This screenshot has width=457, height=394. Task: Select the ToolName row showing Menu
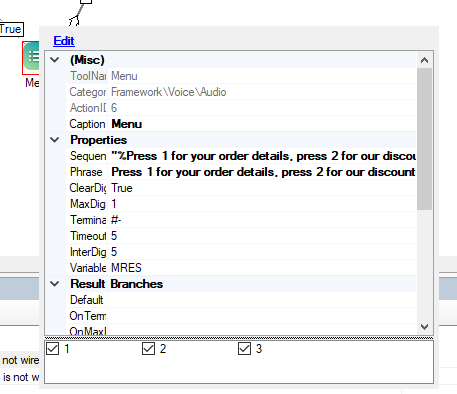[x=241, y=76]
